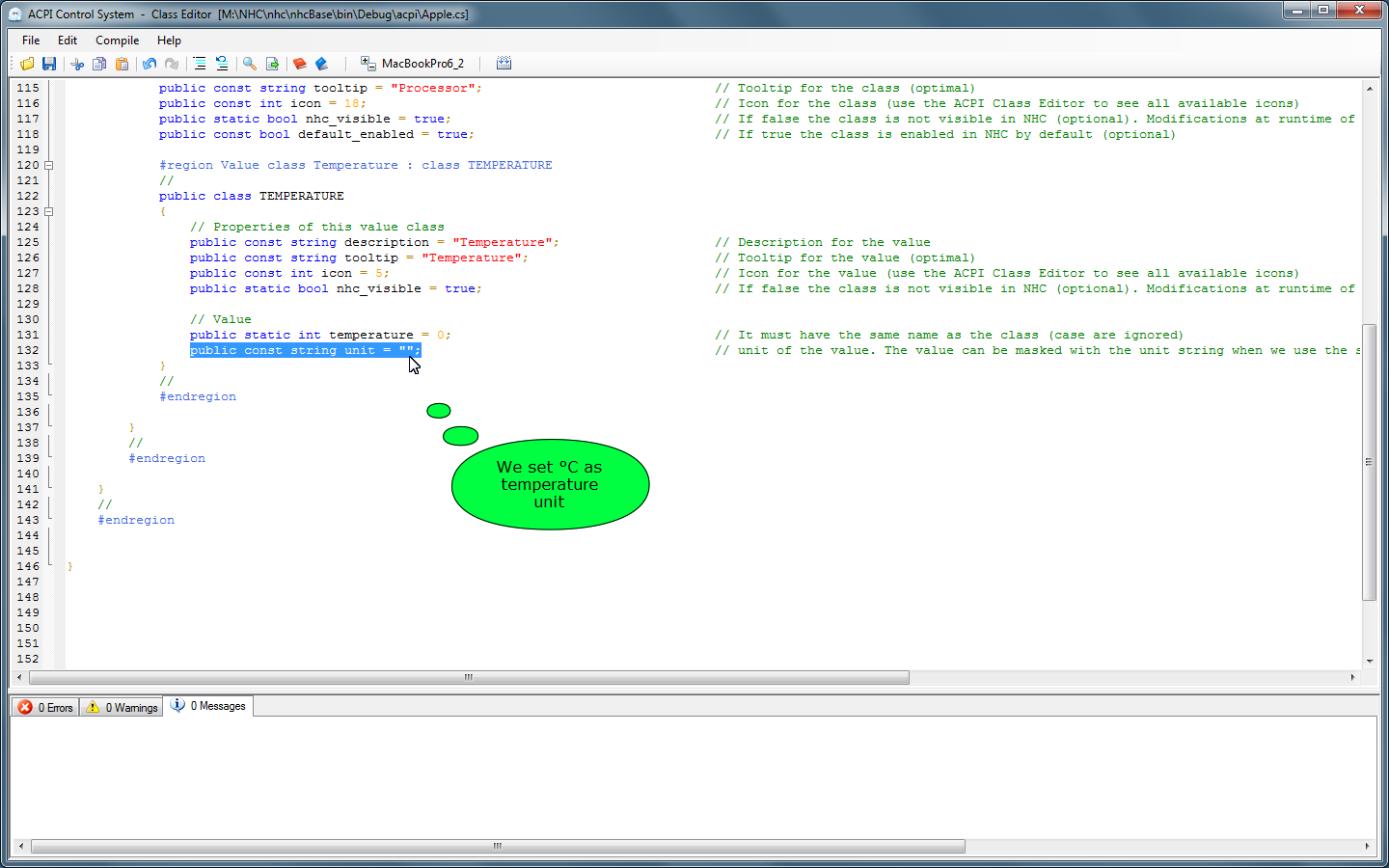Show the 0 Warnings list
This screenshot has height=868, width=1389.
(122, 707)
